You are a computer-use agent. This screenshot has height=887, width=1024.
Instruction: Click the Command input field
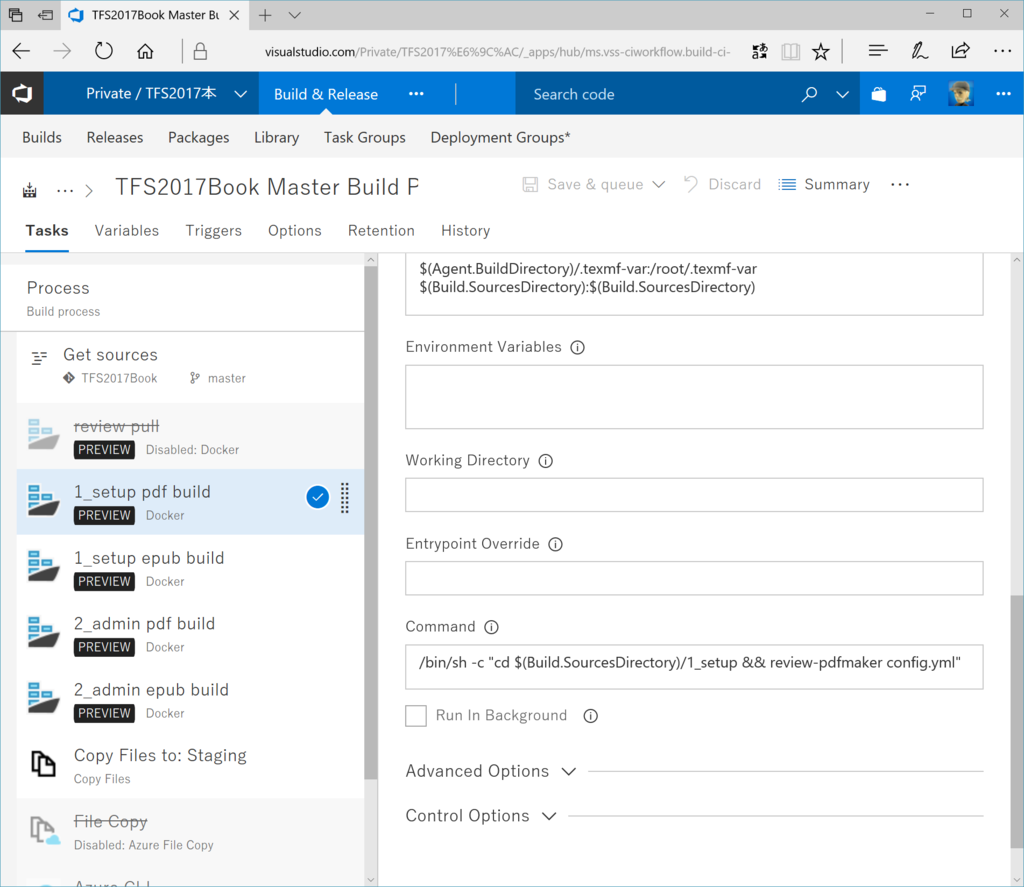(694, 667)
